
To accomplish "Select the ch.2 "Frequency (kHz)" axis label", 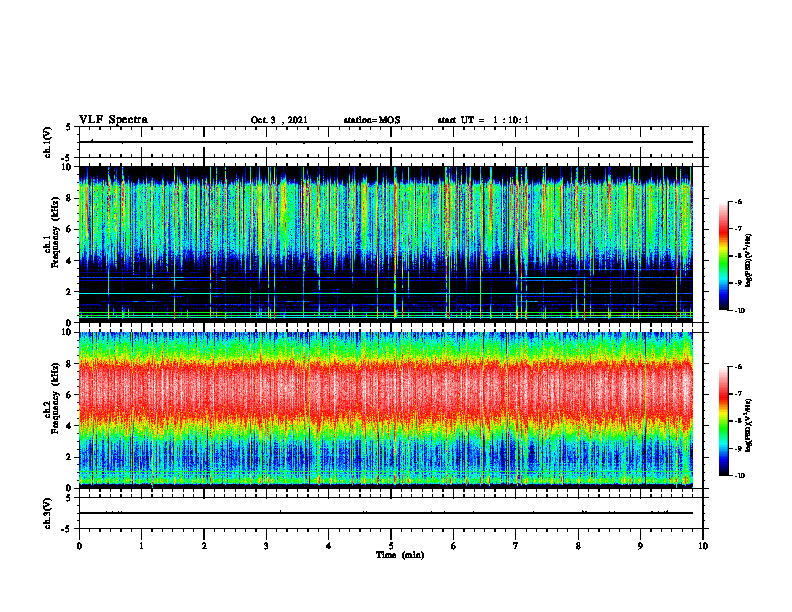I will click(x=56, y=397).
